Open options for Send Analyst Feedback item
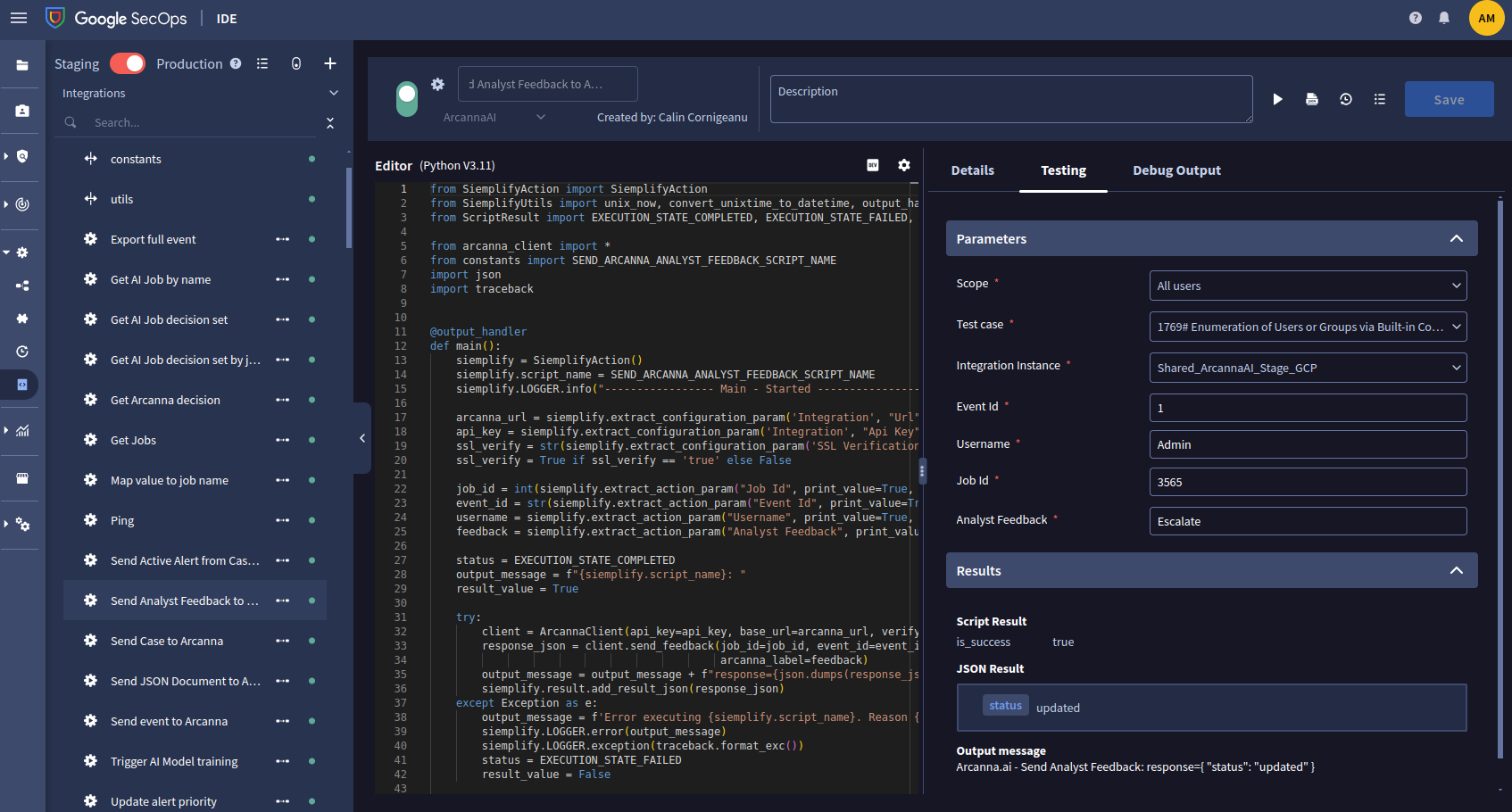The height and width of the screenshot is (812, 1512). (x=283, y=601)
